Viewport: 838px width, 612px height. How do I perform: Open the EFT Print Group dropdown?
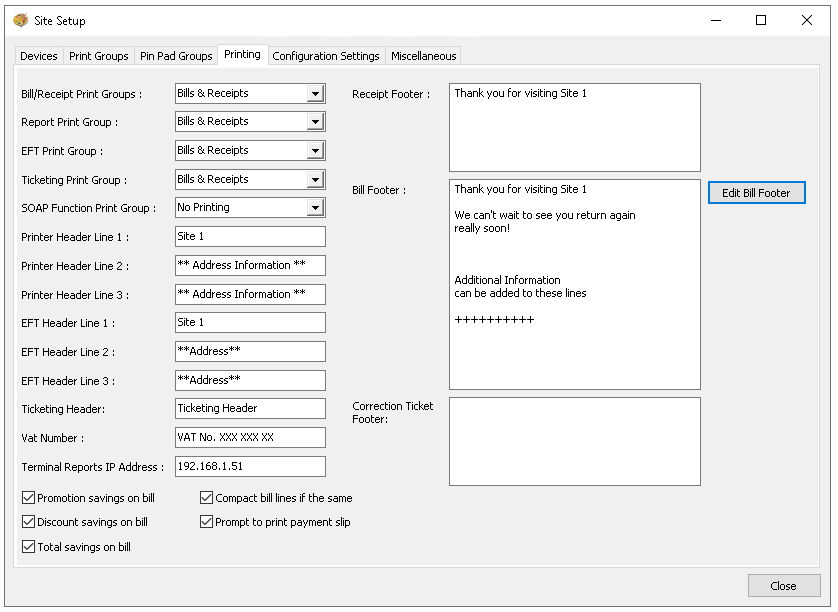pos(315,151)
